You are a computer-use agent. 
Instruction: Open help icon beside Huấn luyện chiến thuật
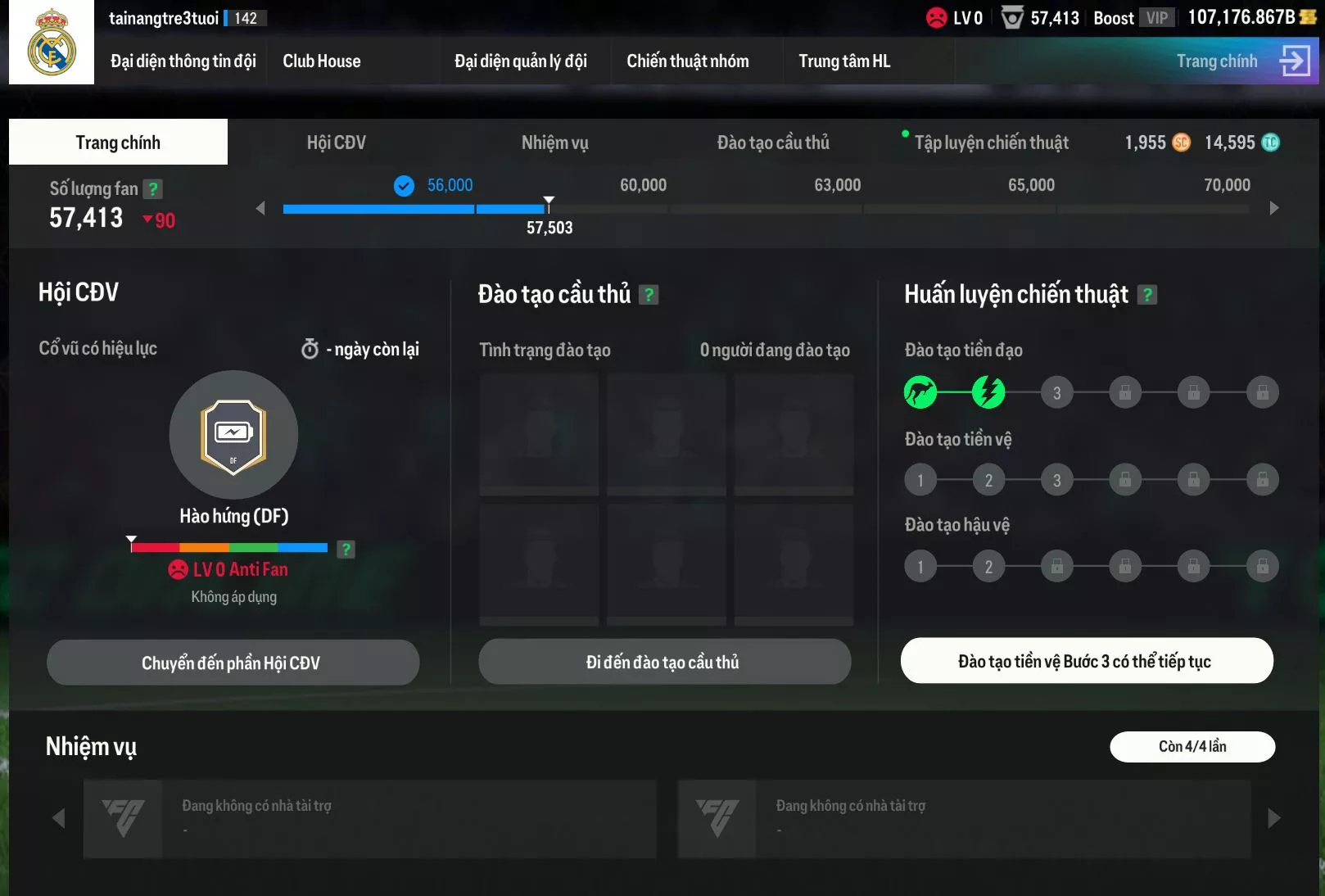tap(1148, 295)
